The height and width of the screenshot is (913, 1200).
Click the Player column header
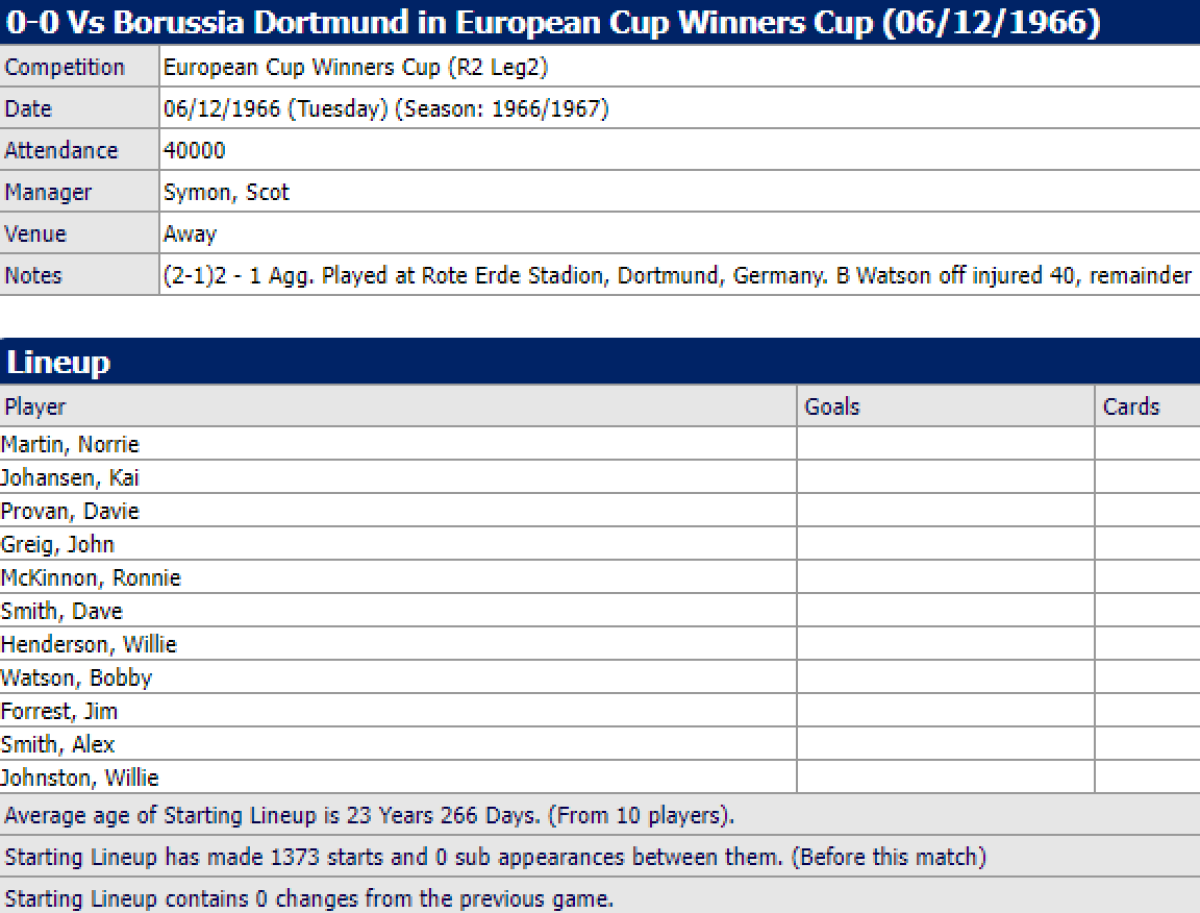[x=35, y=407]
